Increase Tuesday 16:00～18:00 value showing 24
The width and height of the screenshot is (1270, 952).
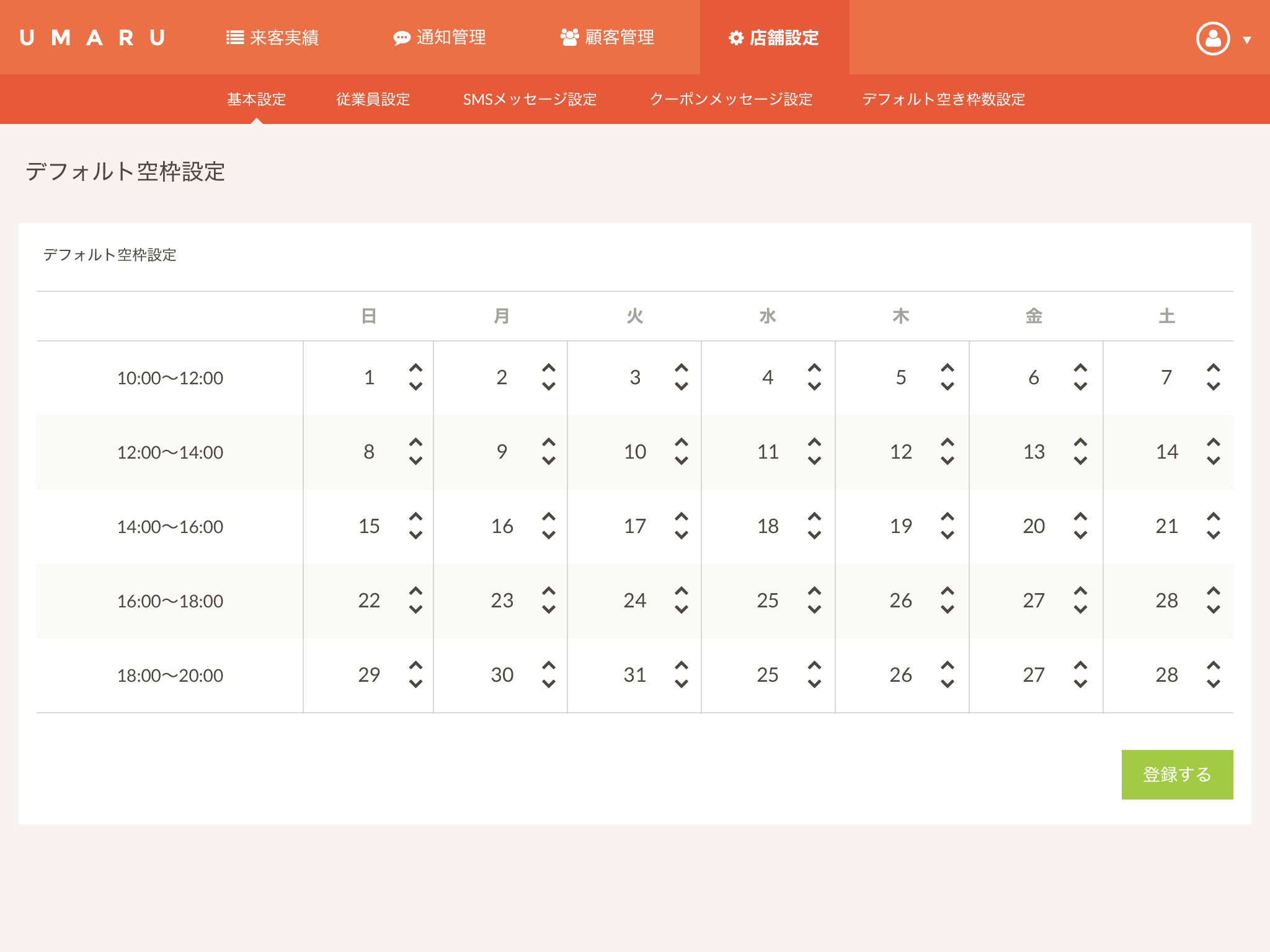[682, 591]
